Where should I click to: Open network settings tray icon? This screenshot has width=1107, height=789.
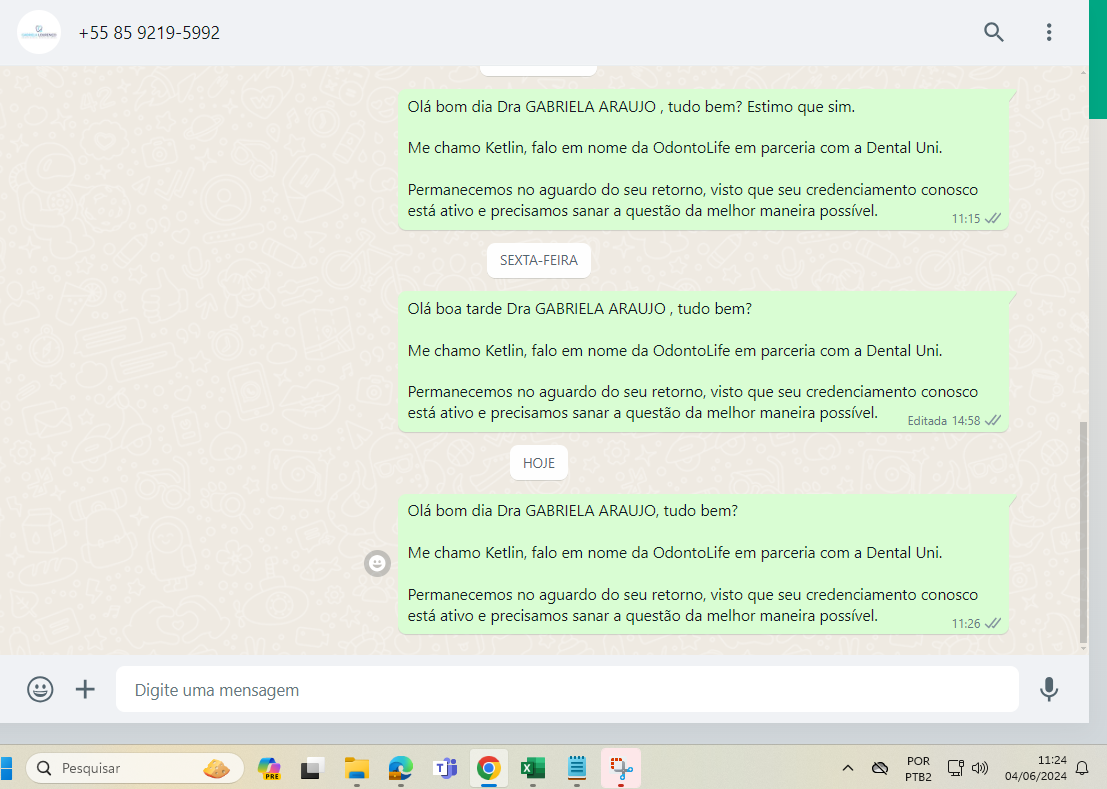tap(955, 768)
